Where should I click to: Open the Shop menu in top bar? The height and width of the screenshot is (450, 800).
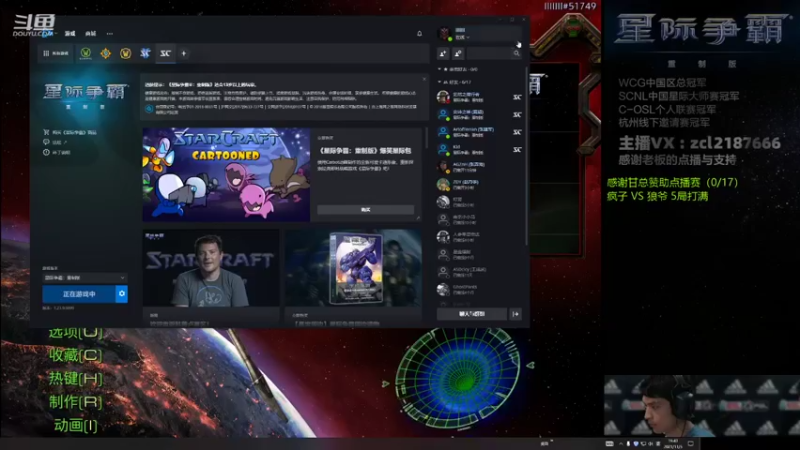pyautogui.click(x=90, y=34)
